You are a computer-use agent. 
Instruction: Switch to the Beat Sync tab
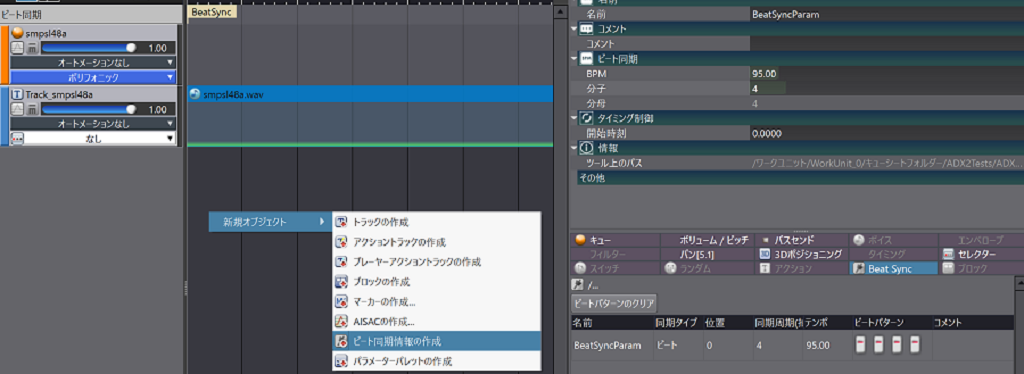point(893,268)
